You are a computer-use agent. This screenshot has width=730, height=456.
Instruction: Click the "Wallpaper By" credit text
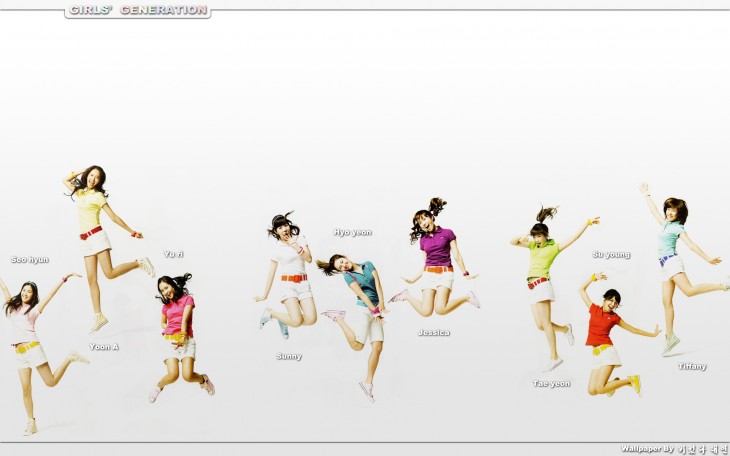pyautogui.click(x=647, y=449)
